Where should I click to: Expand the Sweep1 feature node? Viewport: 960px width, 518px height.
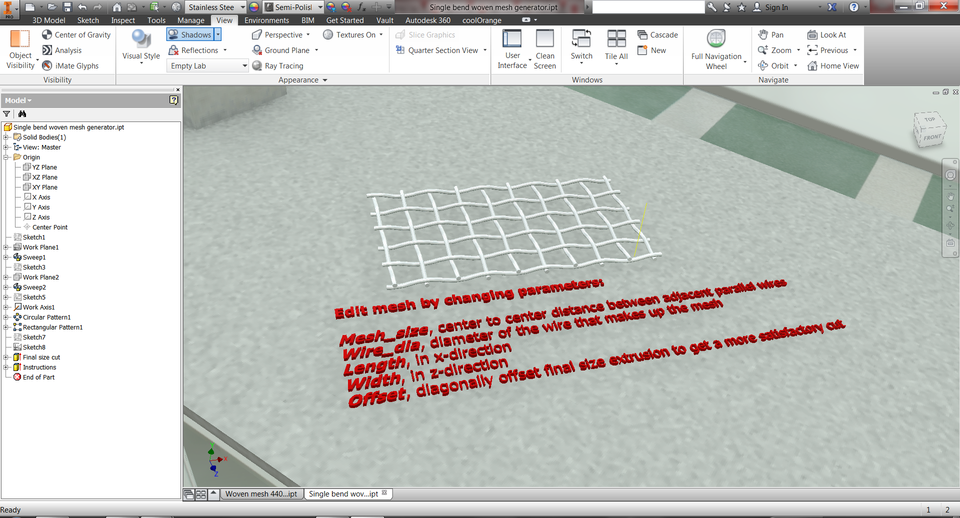[6, 257]
